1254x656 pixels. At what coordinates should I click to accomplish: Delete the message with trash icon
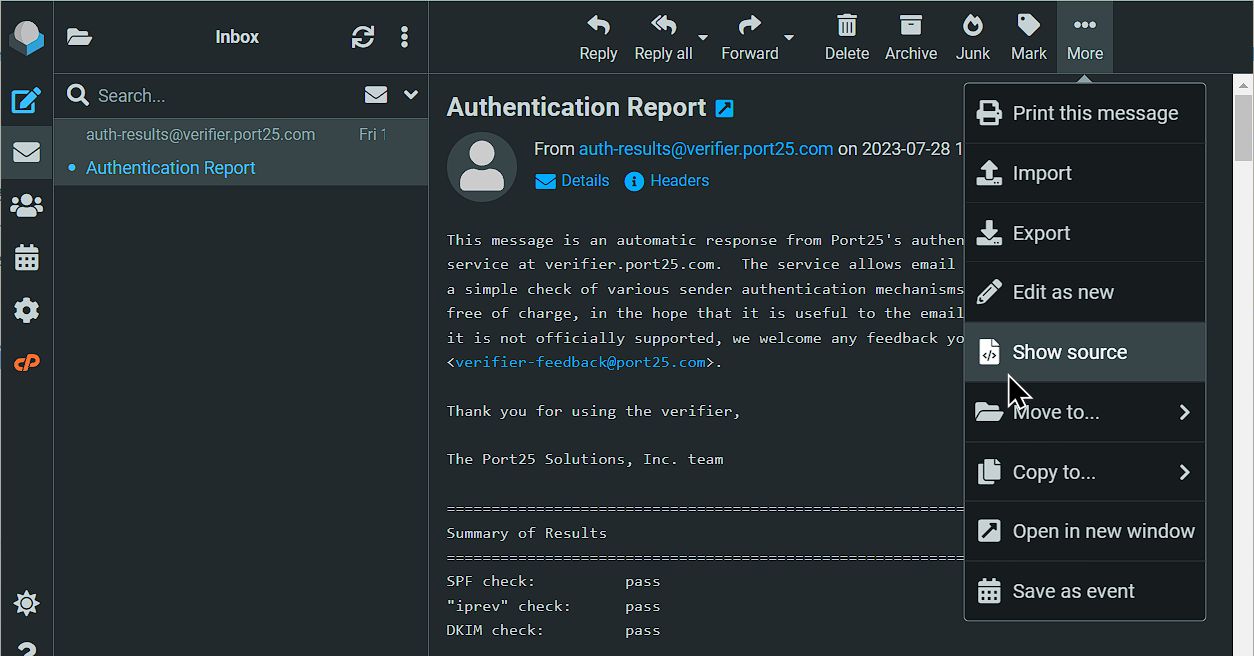[847, 37]
